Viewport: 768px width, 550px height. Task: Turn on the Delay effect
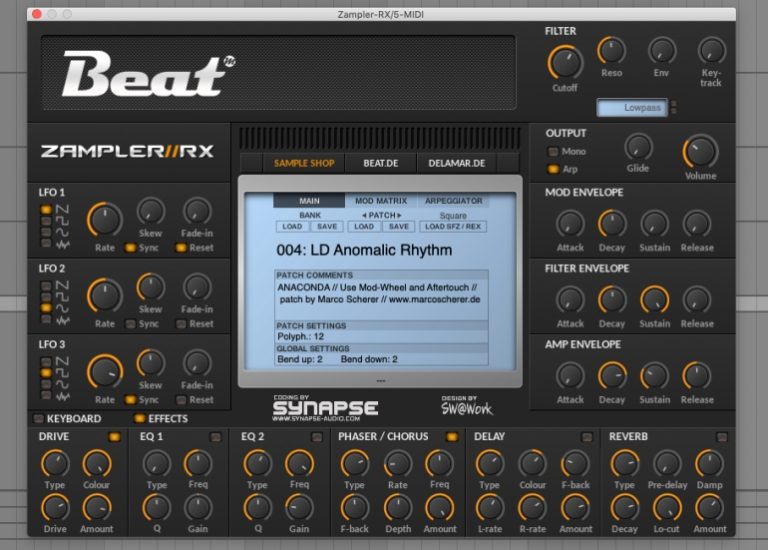click(582, 437)
